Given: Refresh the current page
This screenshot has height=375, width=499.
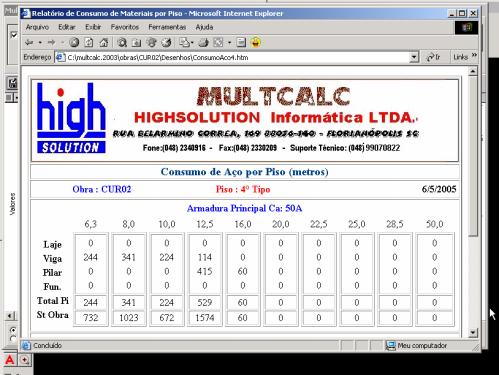Looking at the screenshot, I should coord(89,42).
